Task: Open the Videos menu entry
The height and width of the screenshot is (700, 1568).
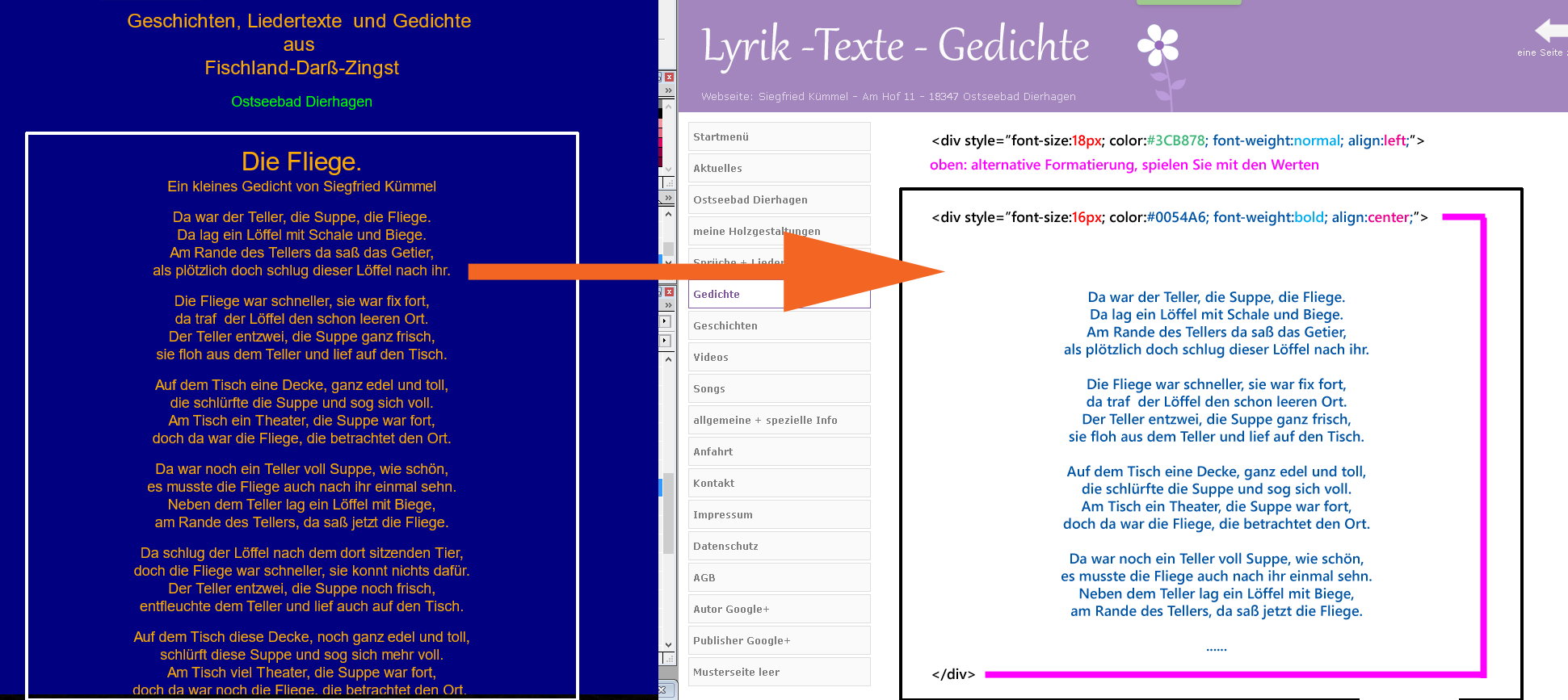Action: 779,357
